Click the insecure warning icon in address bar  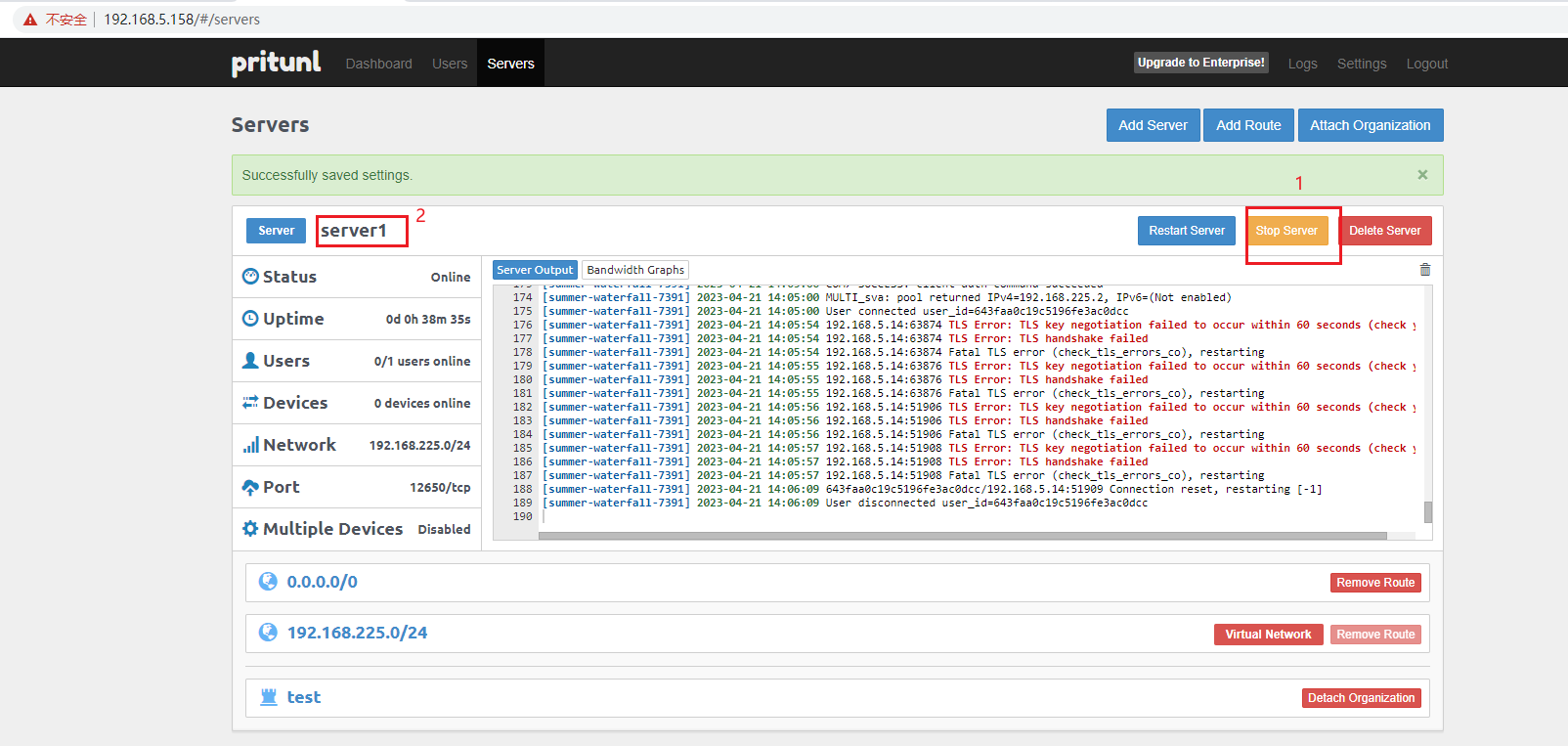pos(30,20)
